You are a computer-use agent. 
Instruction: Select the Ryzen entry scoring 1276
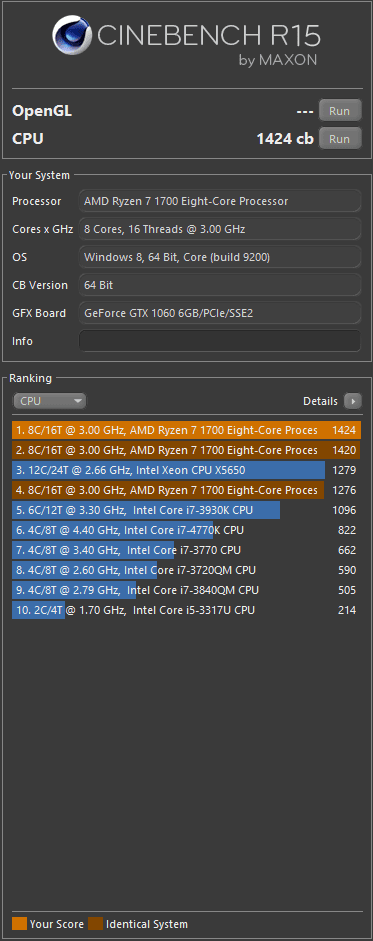pos(186,490)
